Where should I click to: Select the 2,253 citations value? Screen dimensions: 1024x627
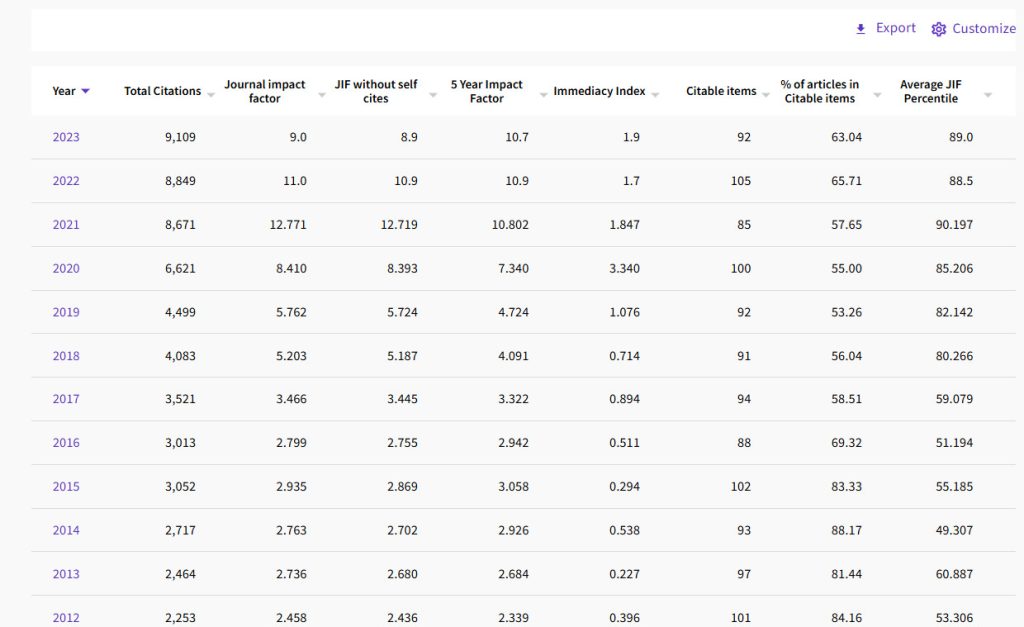[x=180, y=618]
